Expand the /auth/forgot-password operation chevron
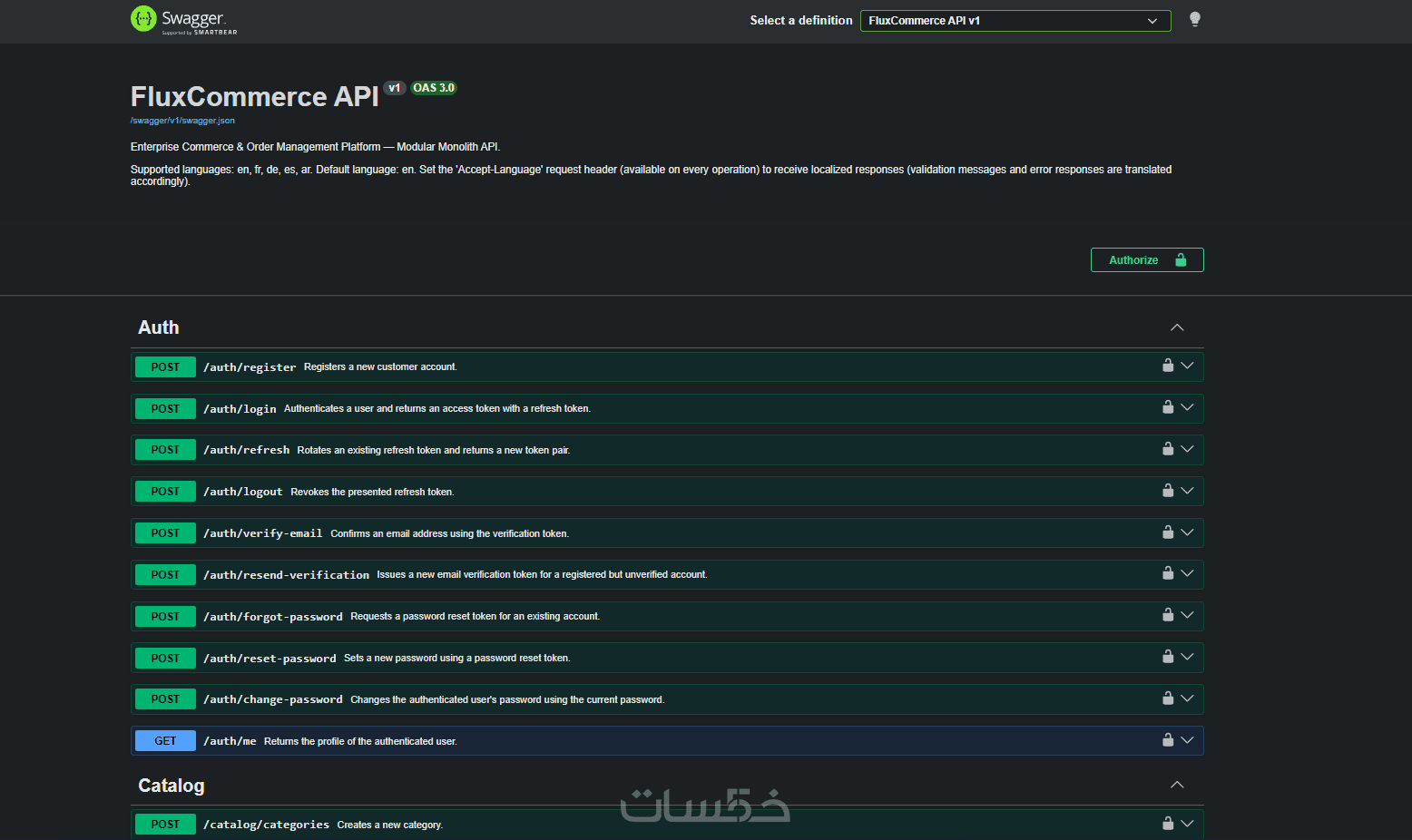Viewport: 1412px width, 840px height. tap(1187, 616)
